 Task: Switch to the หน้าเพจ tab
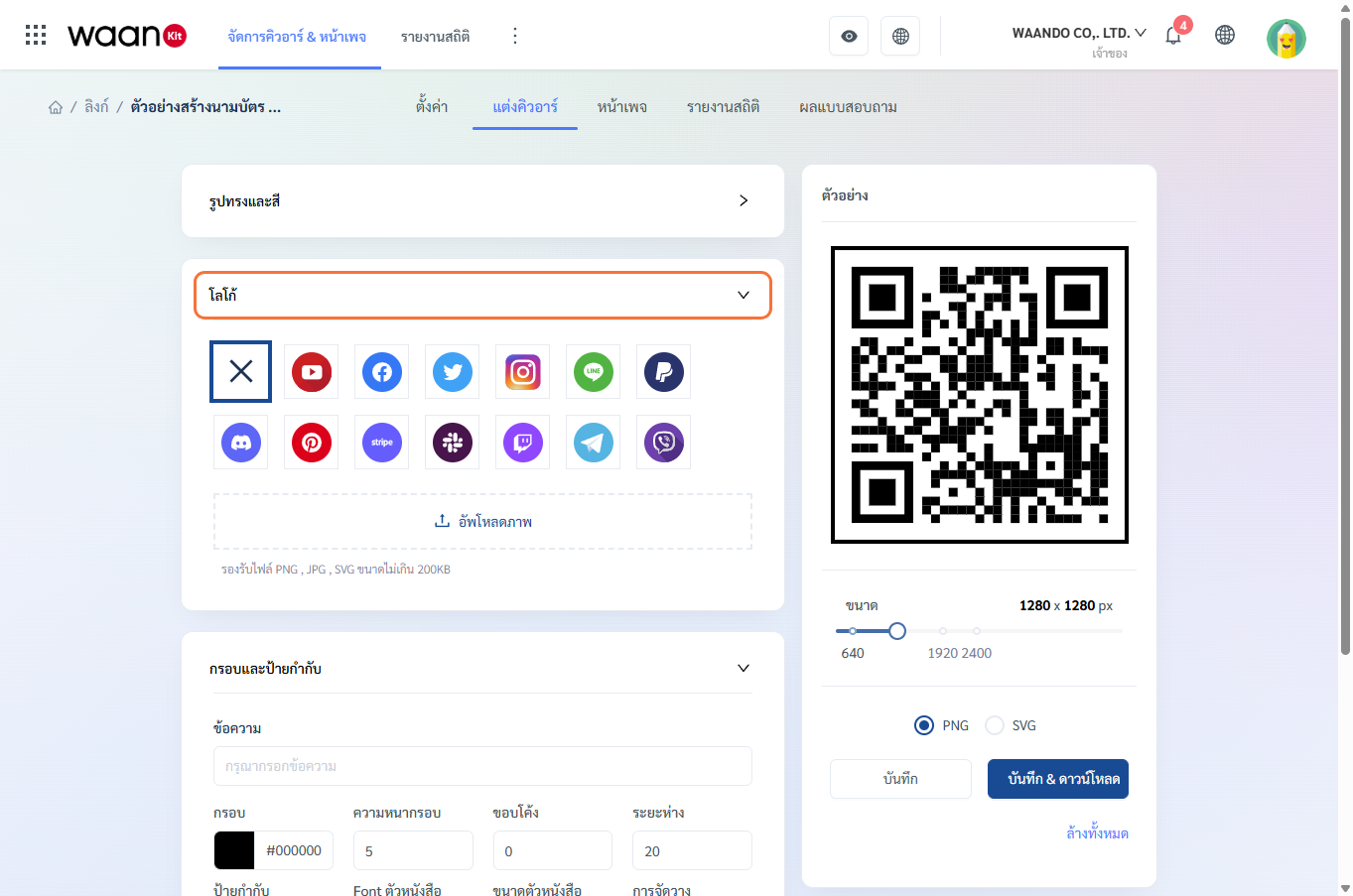622,106
